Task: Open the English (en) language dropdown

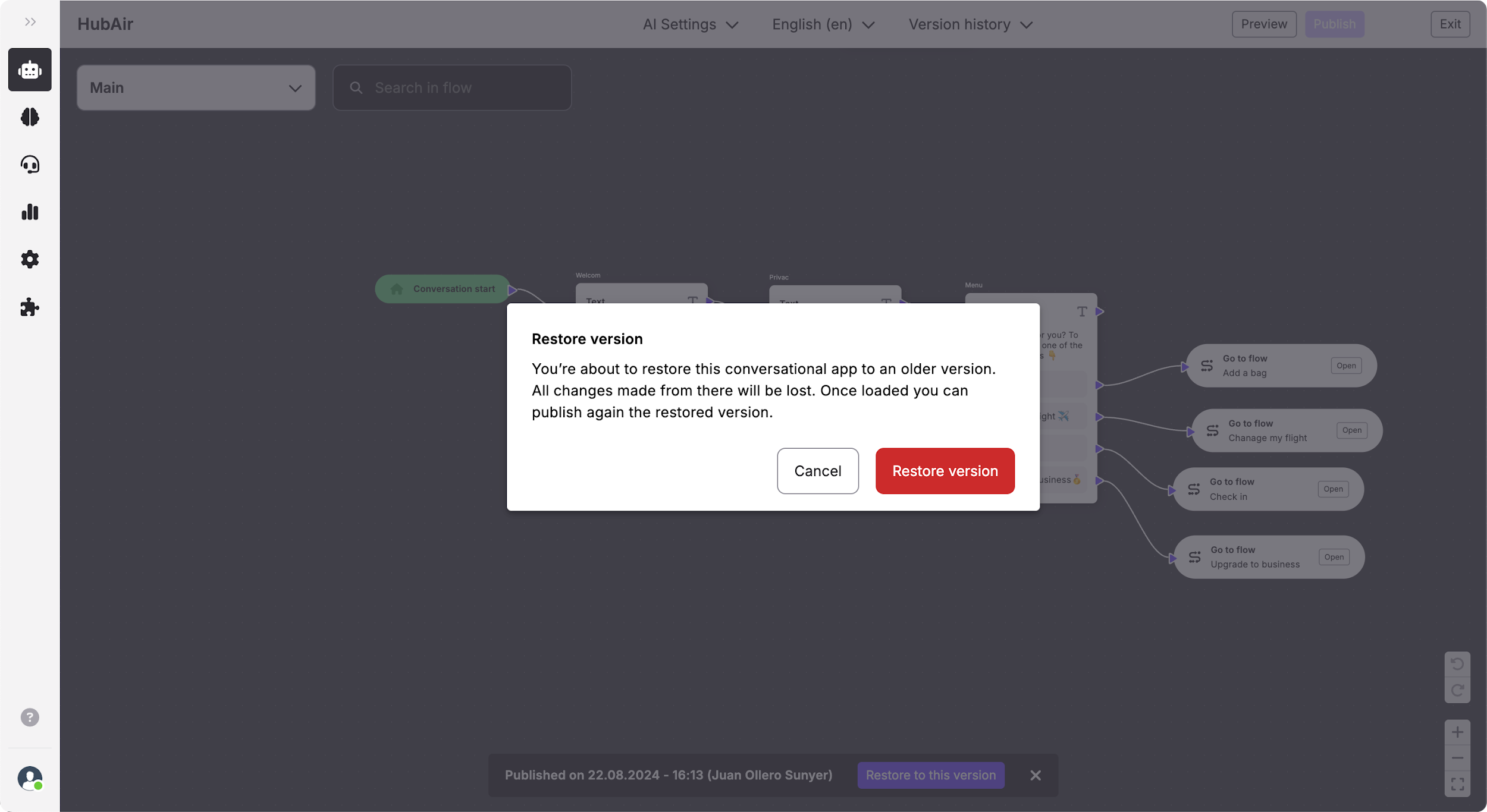Action: click(823, 24)
